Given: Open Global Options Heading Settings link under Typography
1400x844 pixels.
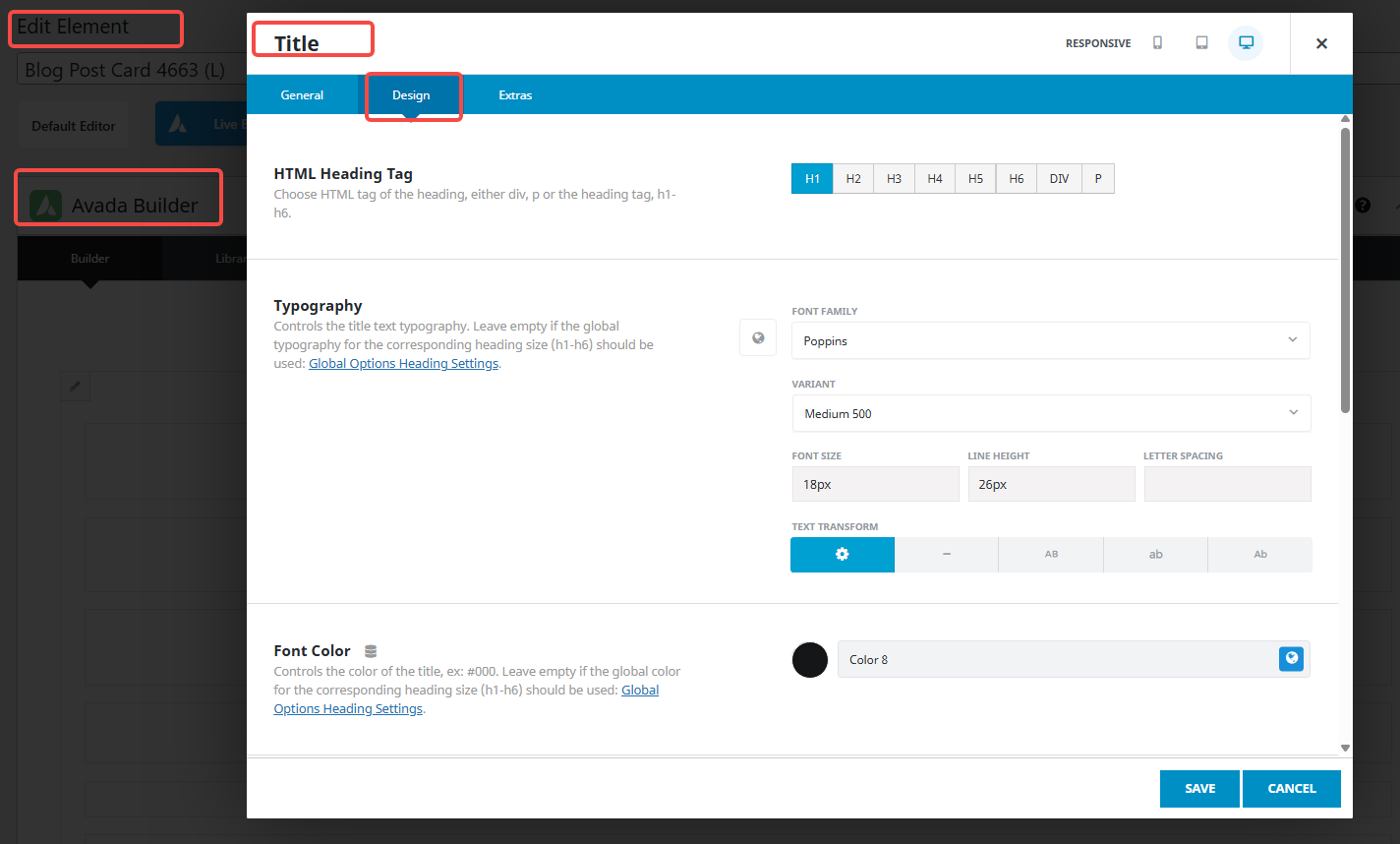Looking at the screenshot, I should [x=403, y=364].
